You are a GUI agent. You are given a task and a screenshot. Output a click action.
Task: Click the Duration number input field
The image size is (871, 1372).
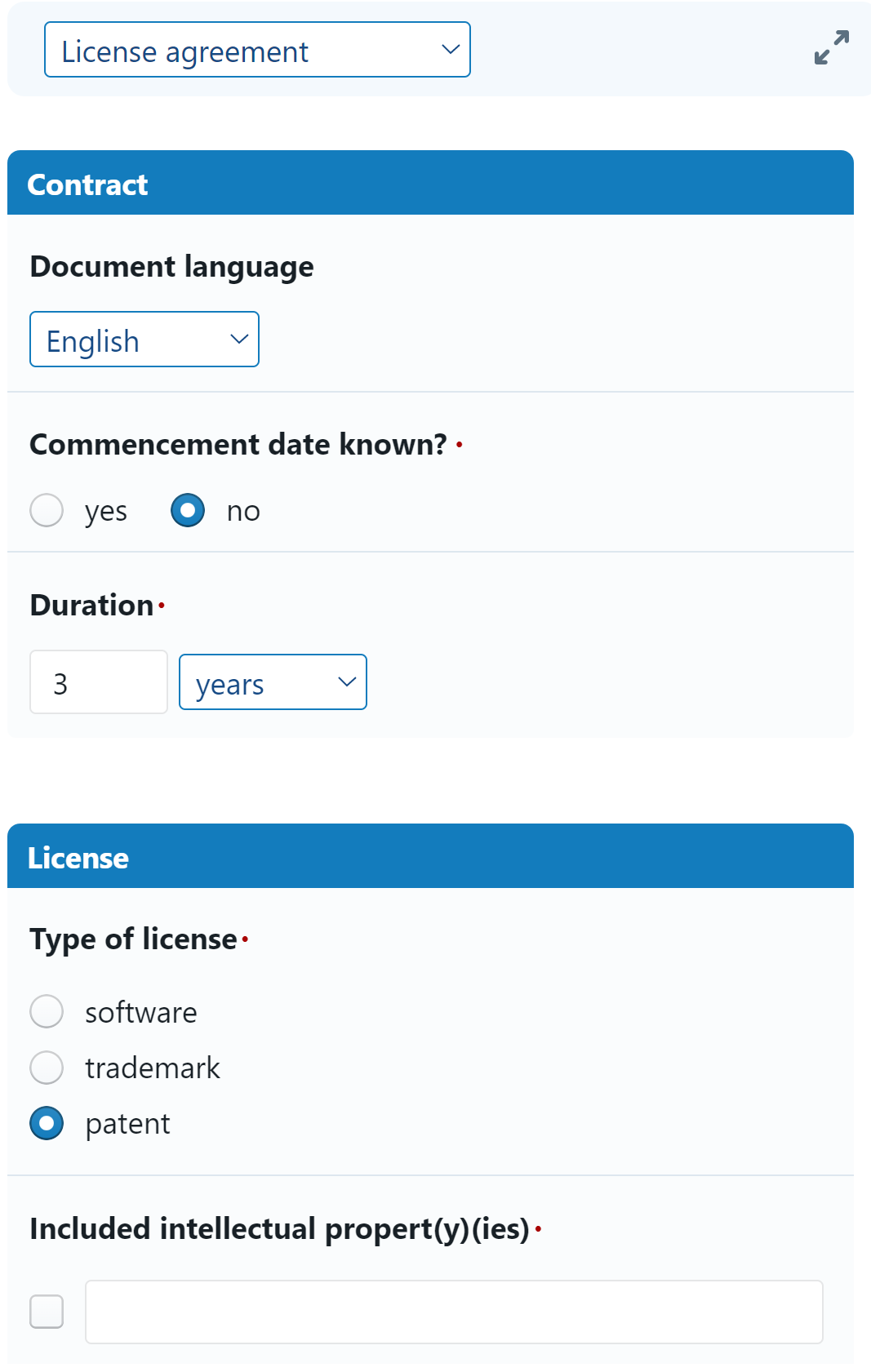click(99, 682)
